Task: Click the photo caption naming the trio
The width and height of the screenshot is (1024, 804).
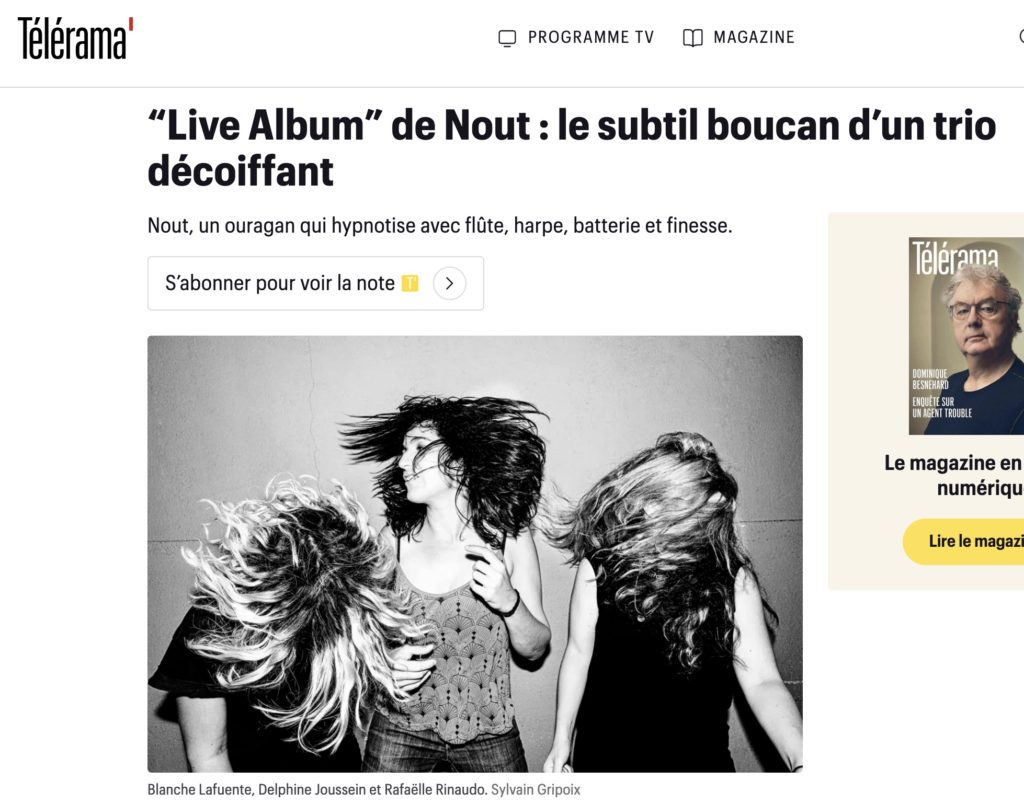Action: [x=317, y=790]
